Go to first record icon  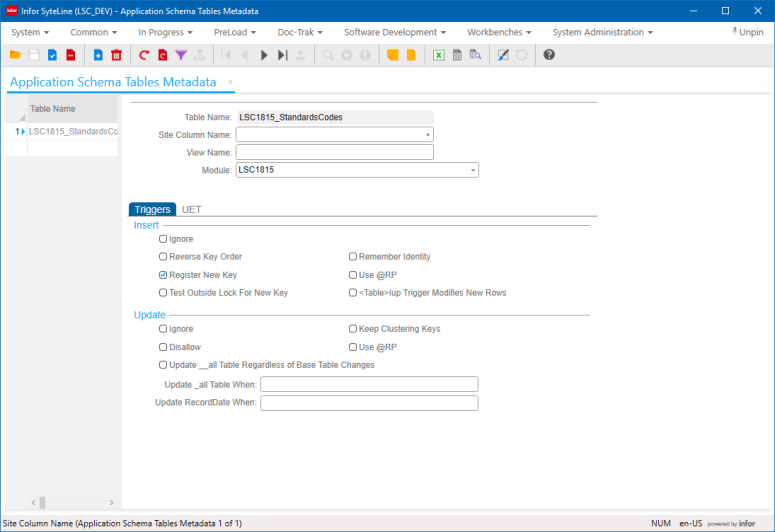click(x=226, y=55)
